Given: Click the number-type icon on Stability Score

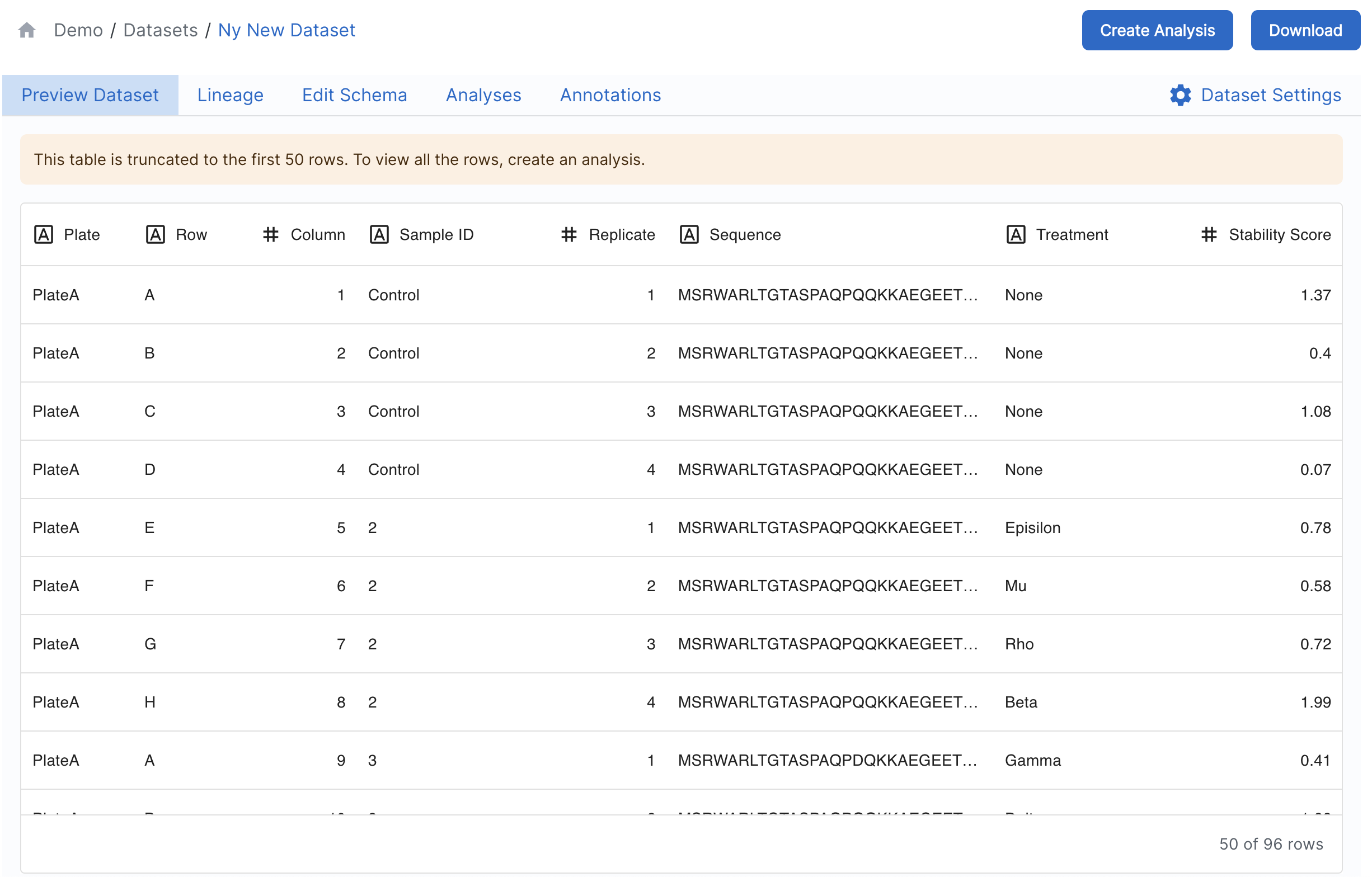Looking at the screenshot, I should (x=1209, y=234).
